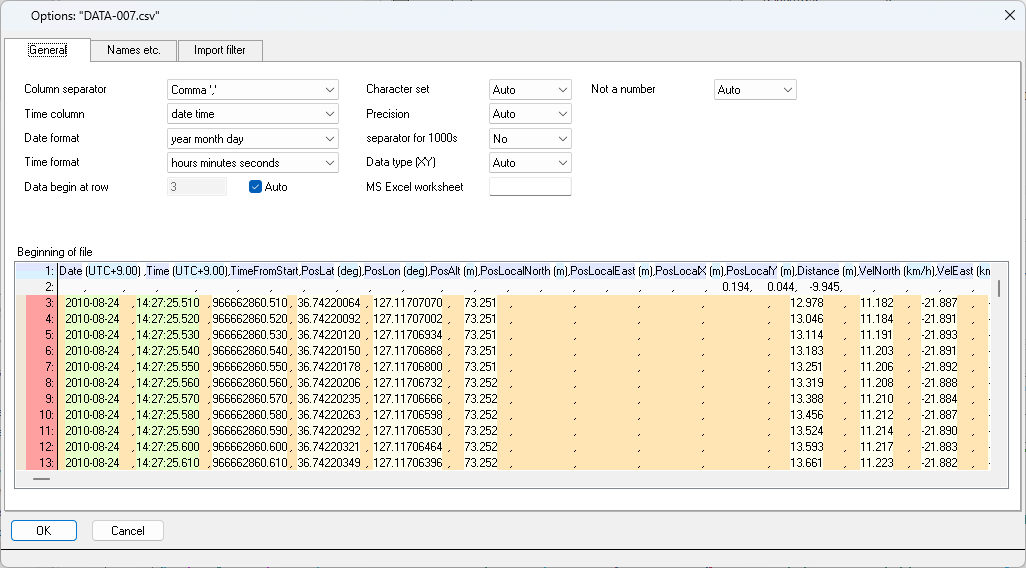This screenshot has height=568, width=1026.
Task: Close the Options dialog window
Action: tap(1006, 14)
